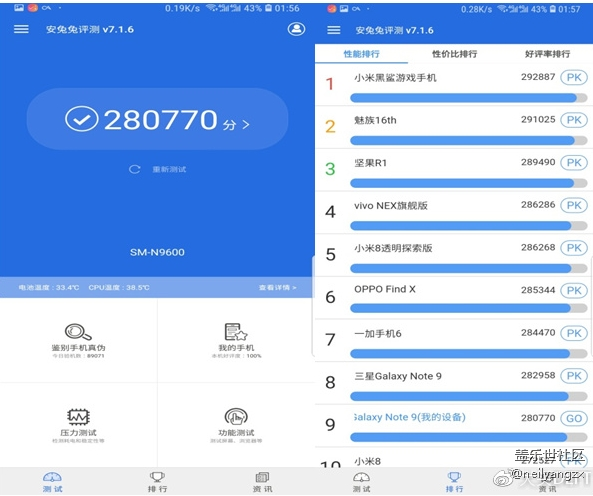Click PK button for 三星Galaxy Note 9
Image resolution: width=593 pixels, height=496 pixels.
point(574,376)
